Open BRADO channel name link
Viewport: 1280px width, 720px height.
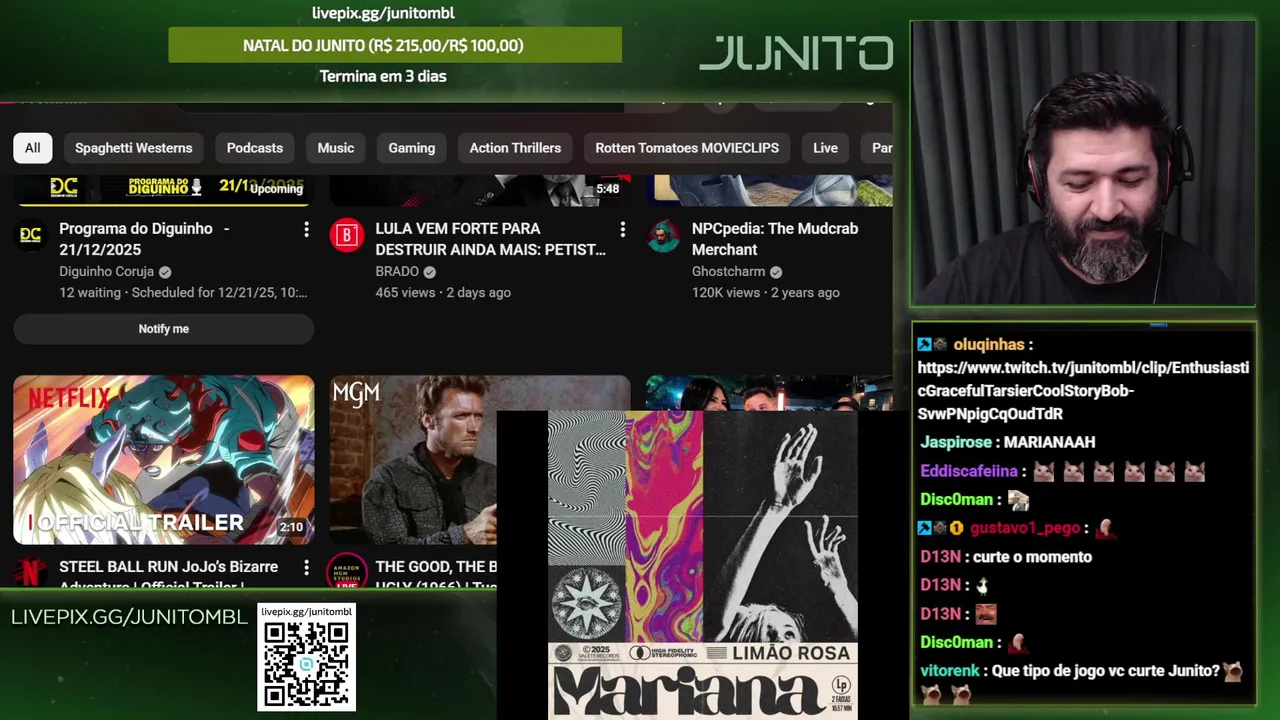[397, 271]
